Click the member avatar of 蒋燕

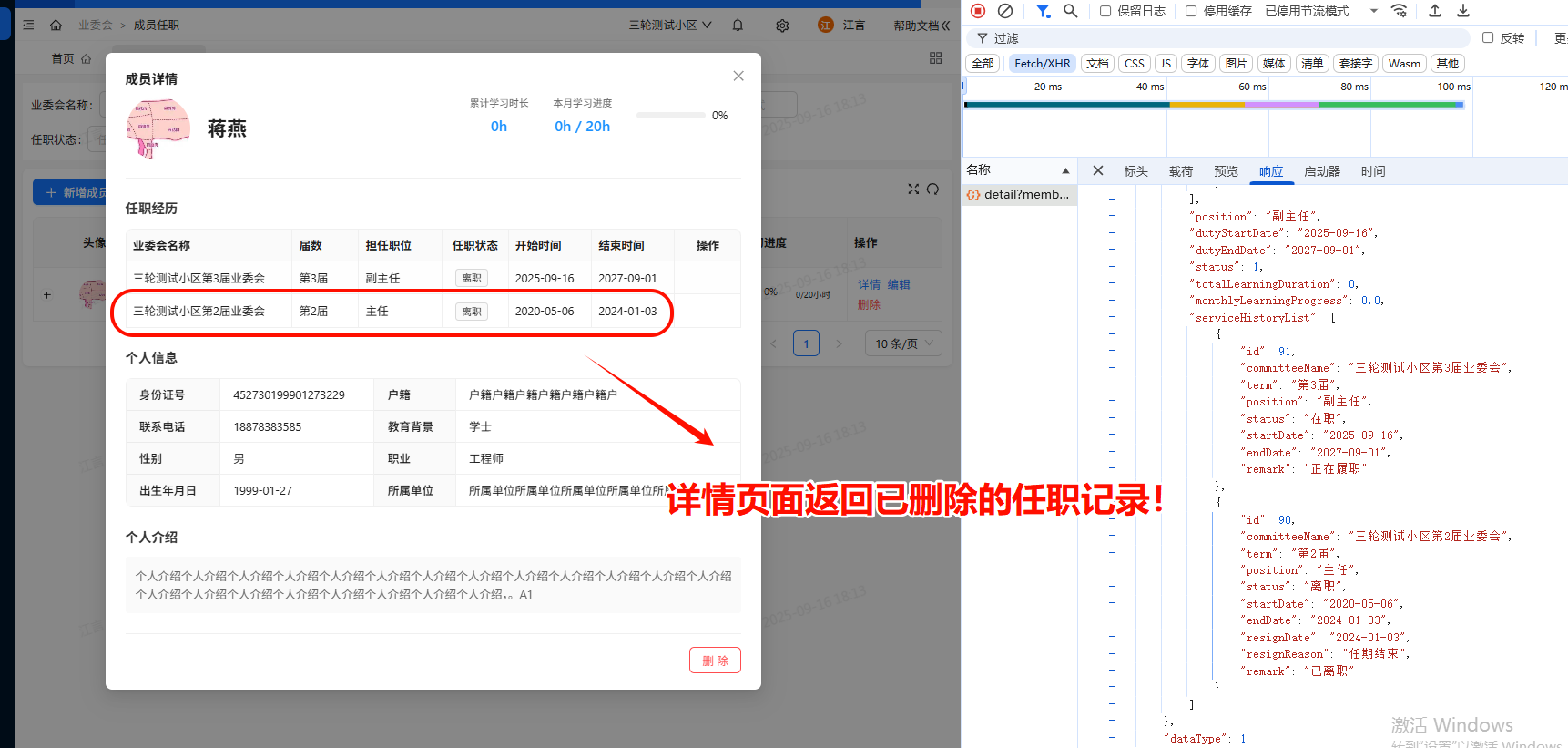158,128
